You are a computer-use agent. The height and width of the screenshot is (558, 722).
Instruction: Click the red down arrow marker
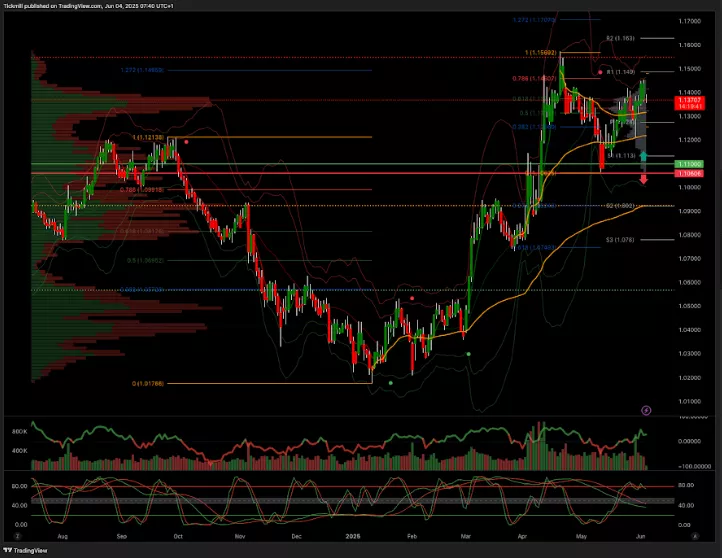[643, 179]
